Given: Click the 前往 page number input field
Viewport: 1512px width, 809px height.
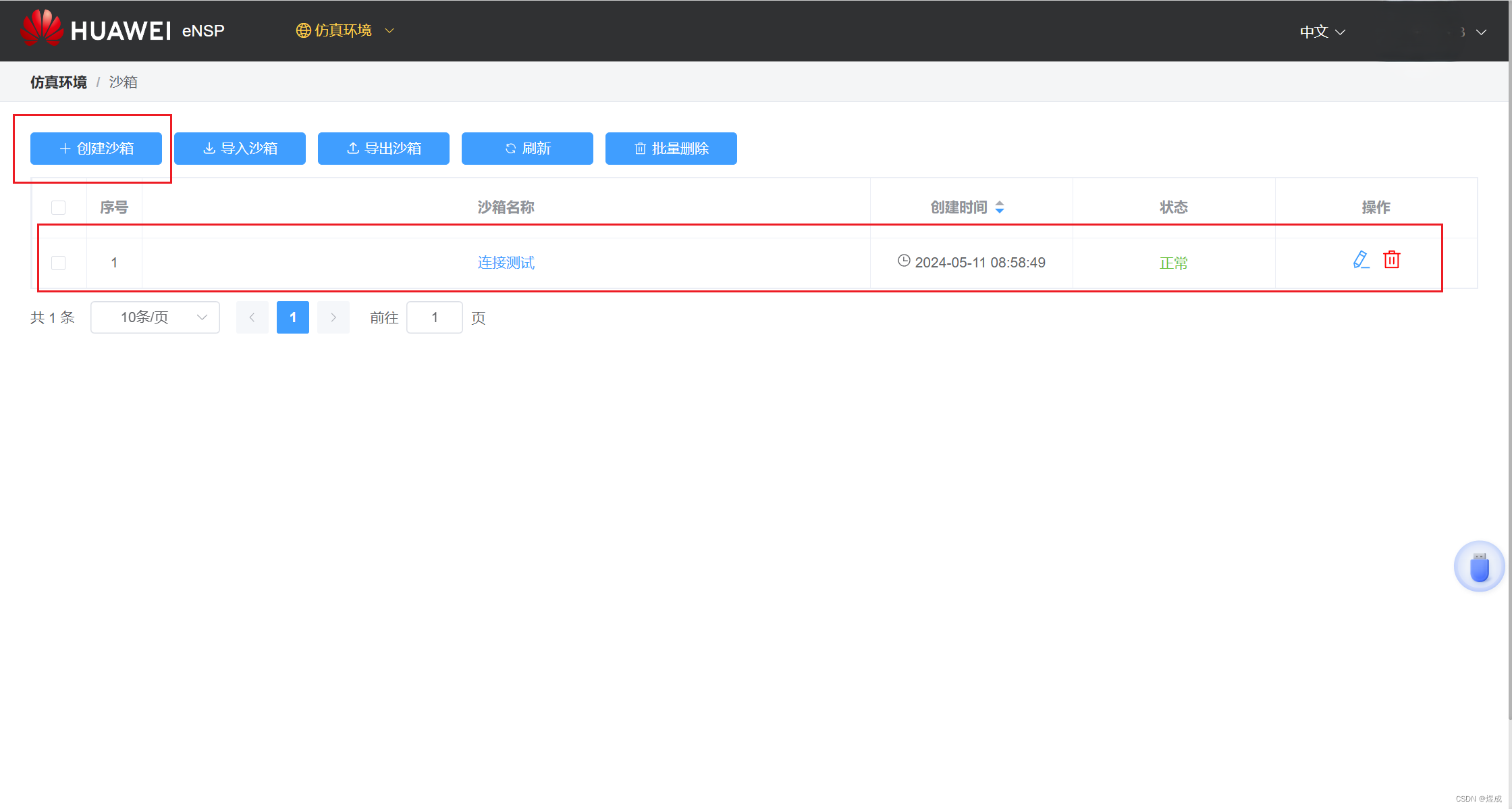Looking at the screenshot, I should click(x=435, y=317).
